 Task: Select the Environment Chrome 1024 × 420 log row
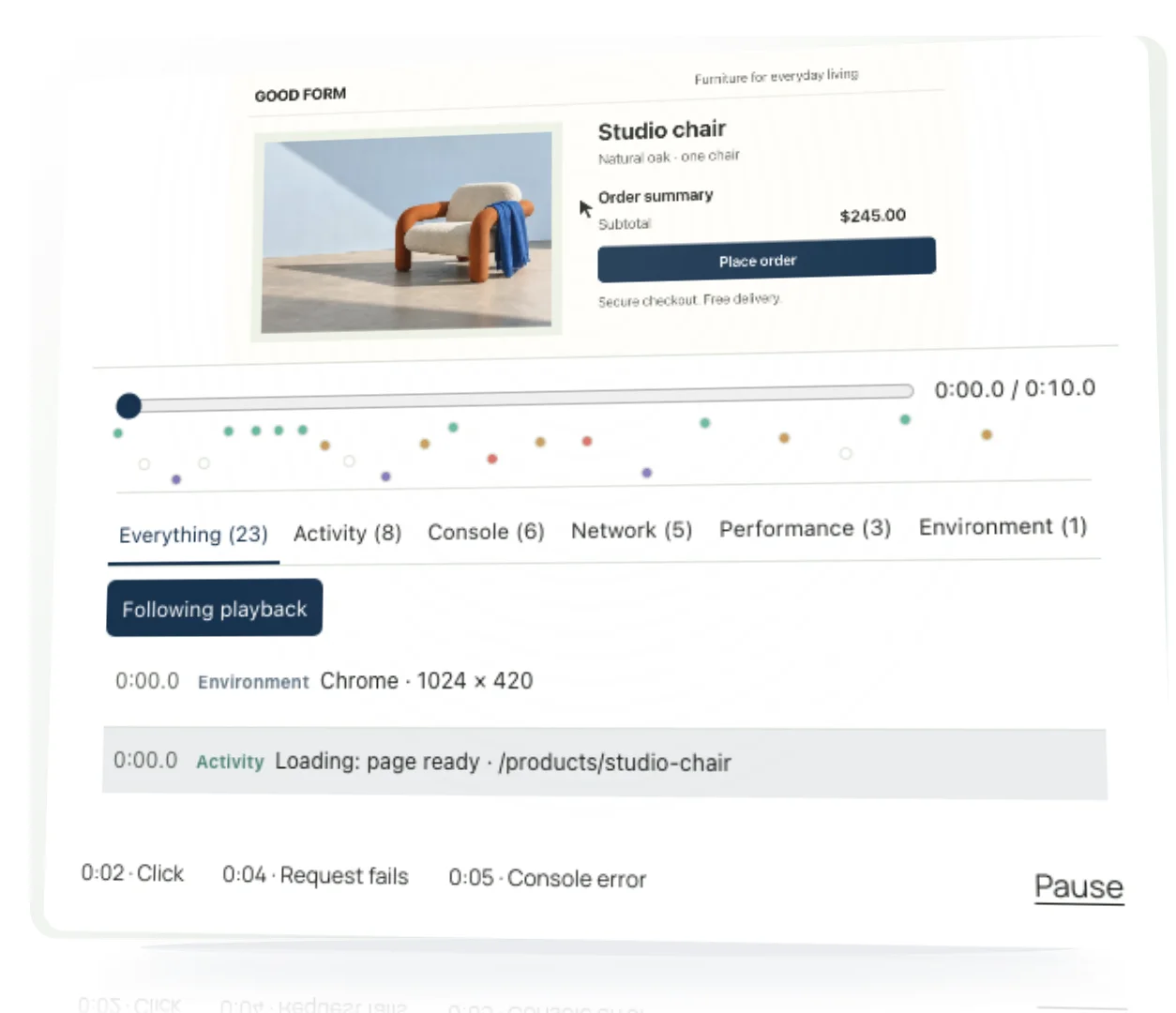[605, 681]
